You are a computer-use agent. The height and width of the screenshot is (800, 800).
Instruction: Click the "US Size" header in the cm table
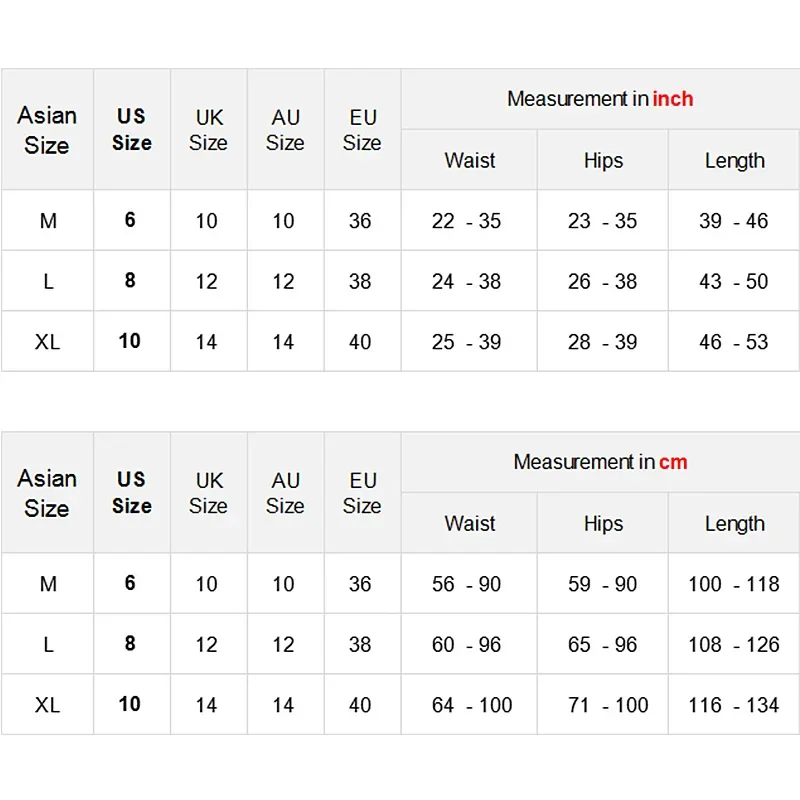click(x=132, y=493)
